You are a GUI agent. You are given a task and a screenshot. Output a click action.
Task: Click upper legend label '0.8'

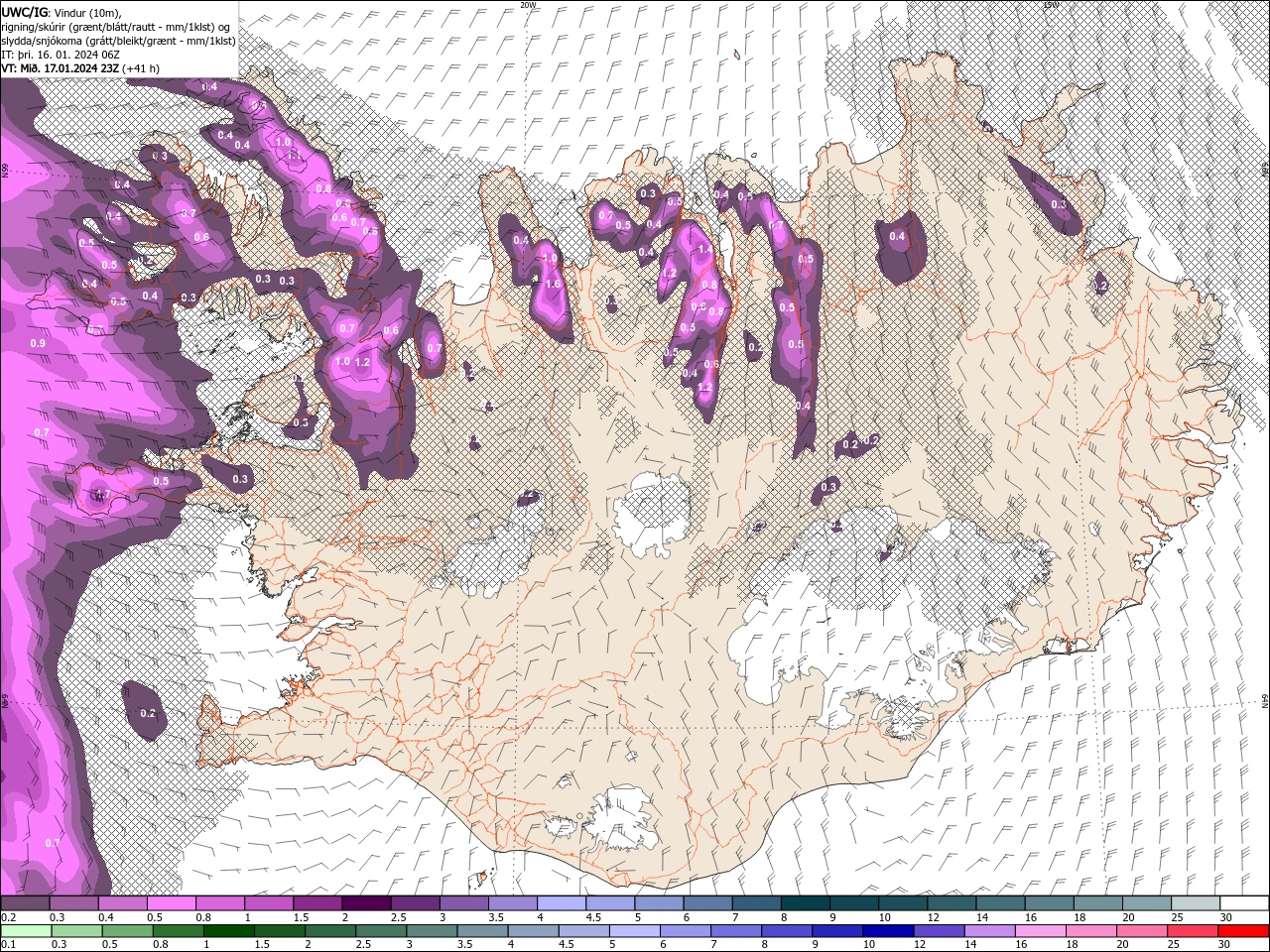point(203,917)
